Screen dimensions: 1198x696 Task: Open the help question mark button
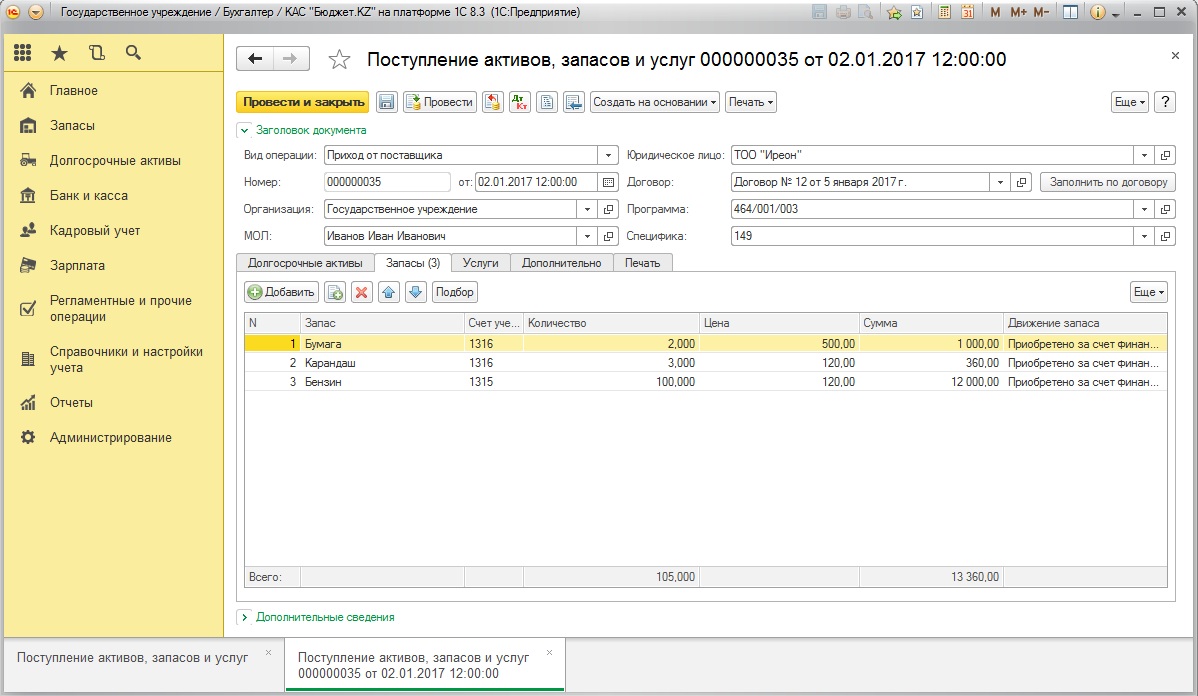1165,102
